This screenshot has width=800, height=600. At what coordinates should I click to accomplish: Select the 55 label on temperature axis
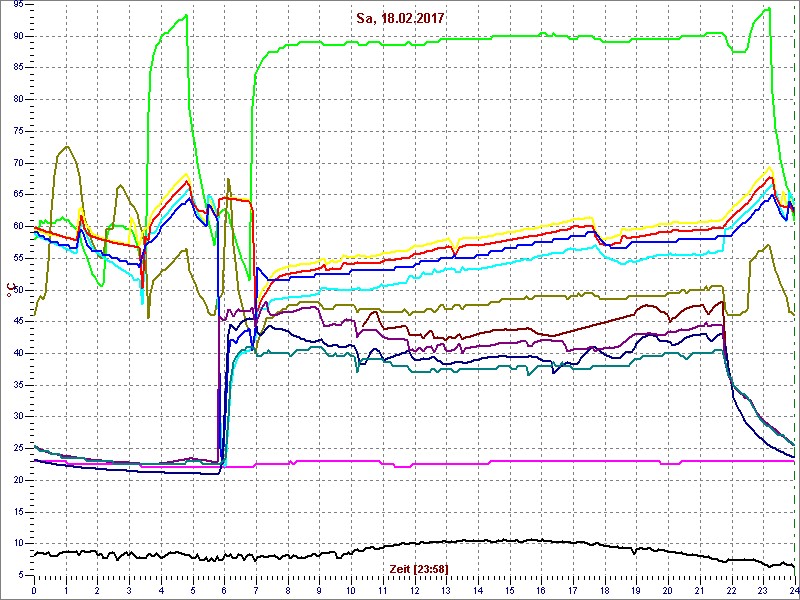click(x=17, y=259)
